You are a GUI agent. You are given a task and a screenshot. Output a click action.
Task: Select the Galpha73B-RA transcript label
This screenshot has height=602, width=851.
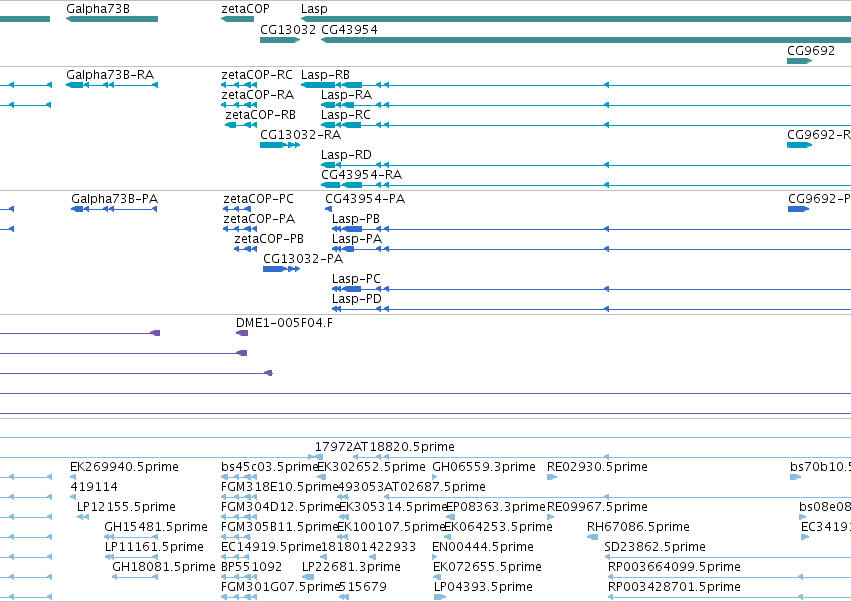(110, 74)
